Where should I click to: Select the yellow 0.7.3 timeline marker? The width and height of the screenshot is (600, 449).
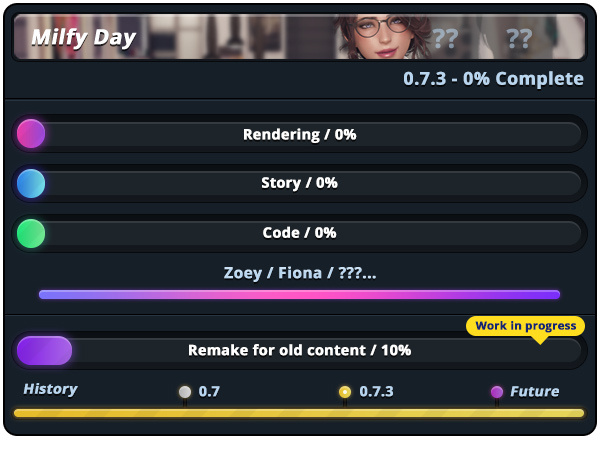(345, 392)
